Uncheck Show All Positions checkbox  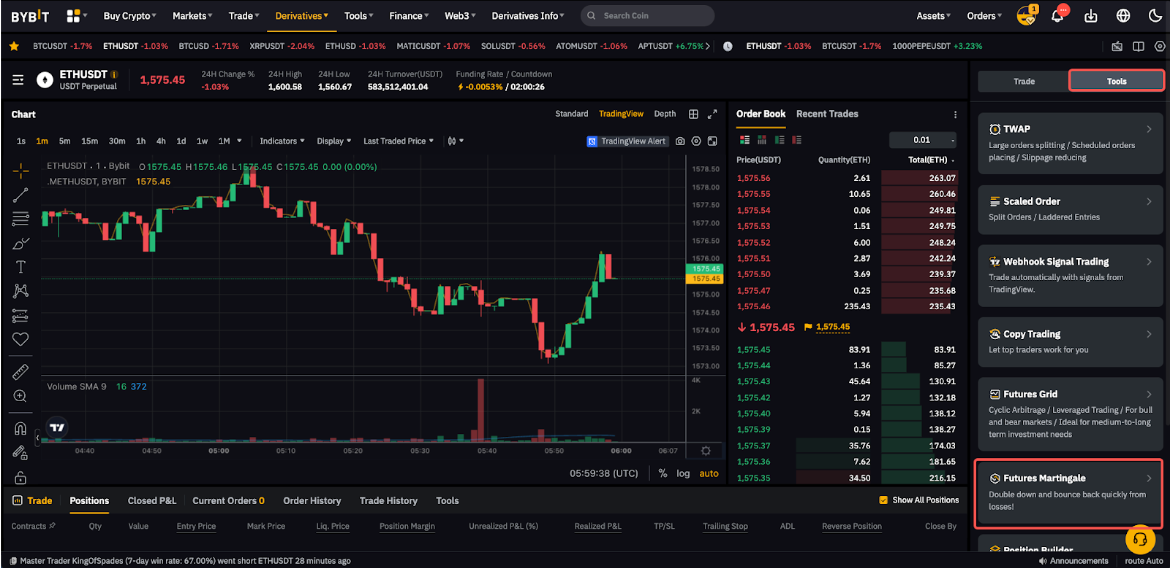pyautogui.click(x=883, y=500)
